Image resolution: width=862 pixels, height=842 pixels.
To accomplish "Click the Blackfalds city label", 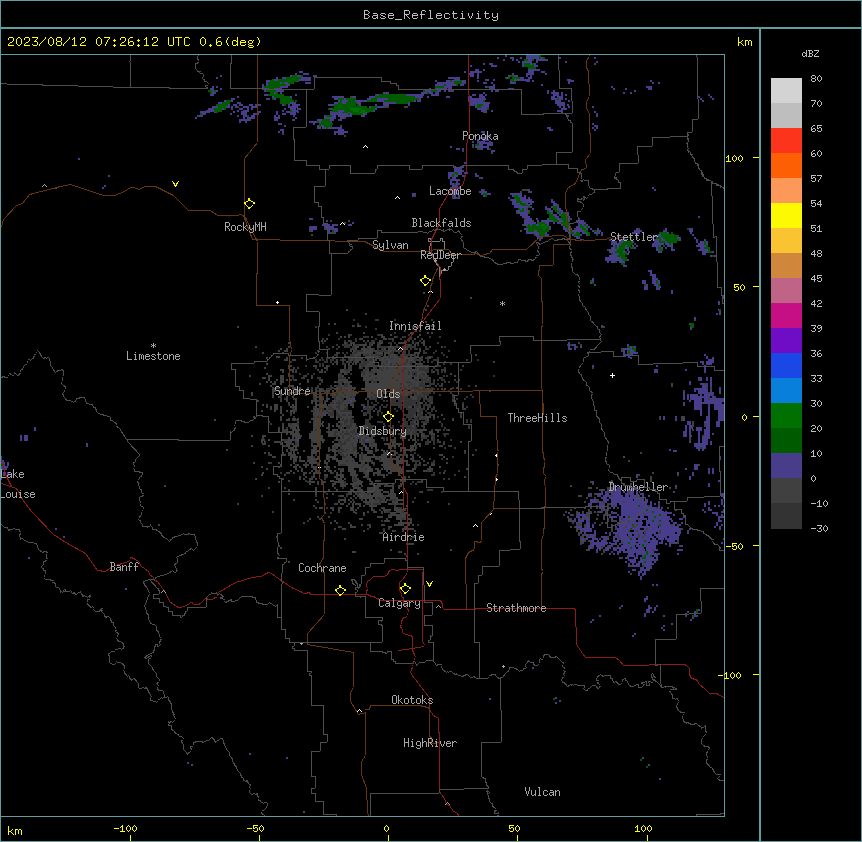I will (441, 223).
